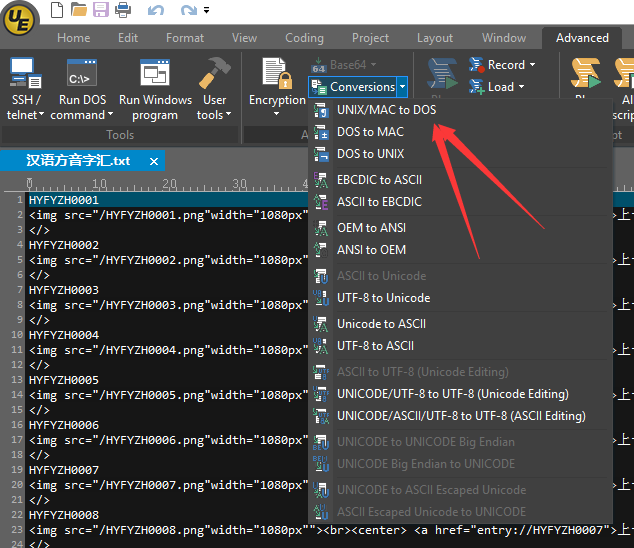Save the file with the floppy disk icon
This screenshot has height=548, width=634.
(x=101, y=10)
